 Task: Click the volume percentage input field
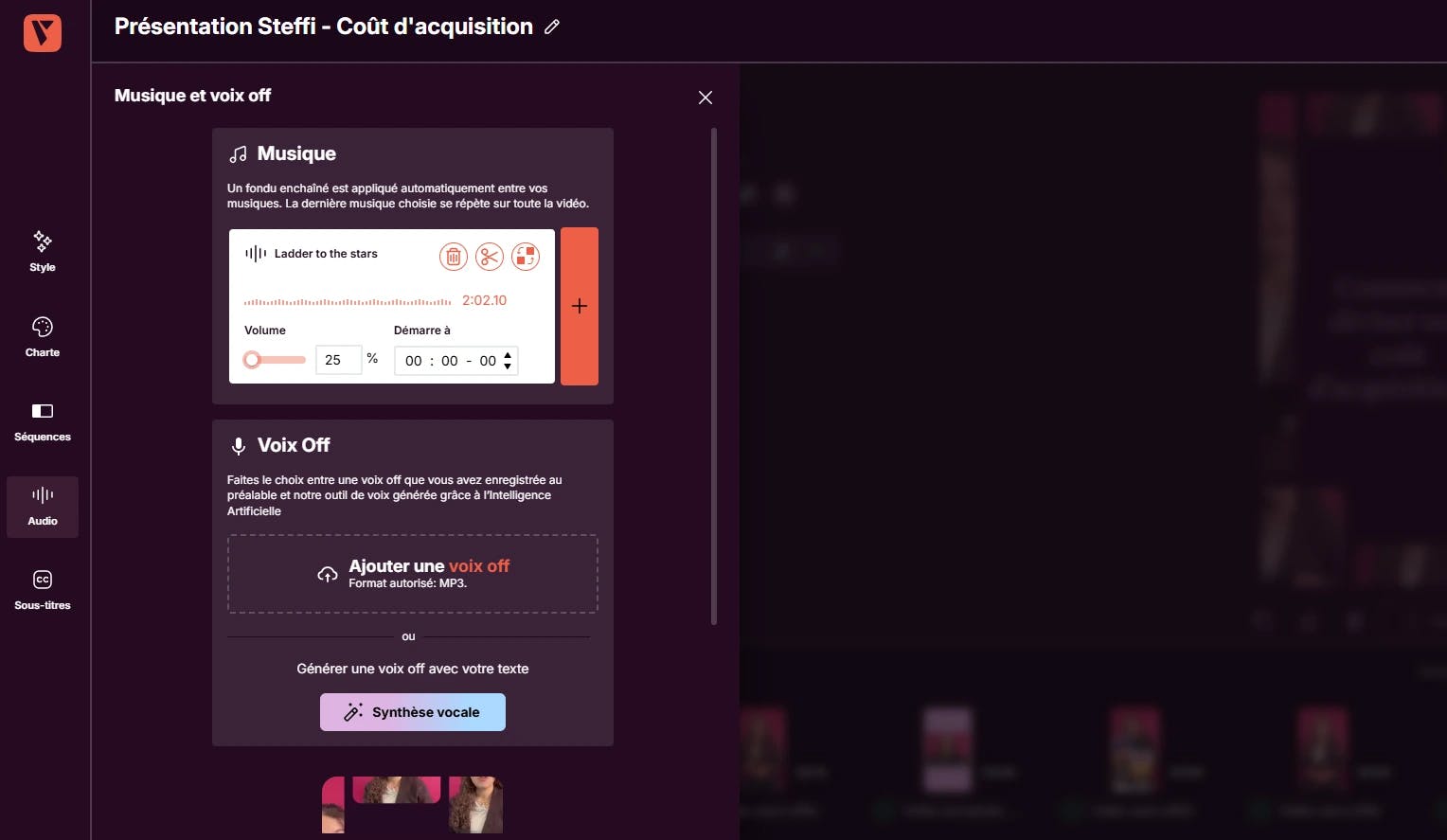click(338, 360)
